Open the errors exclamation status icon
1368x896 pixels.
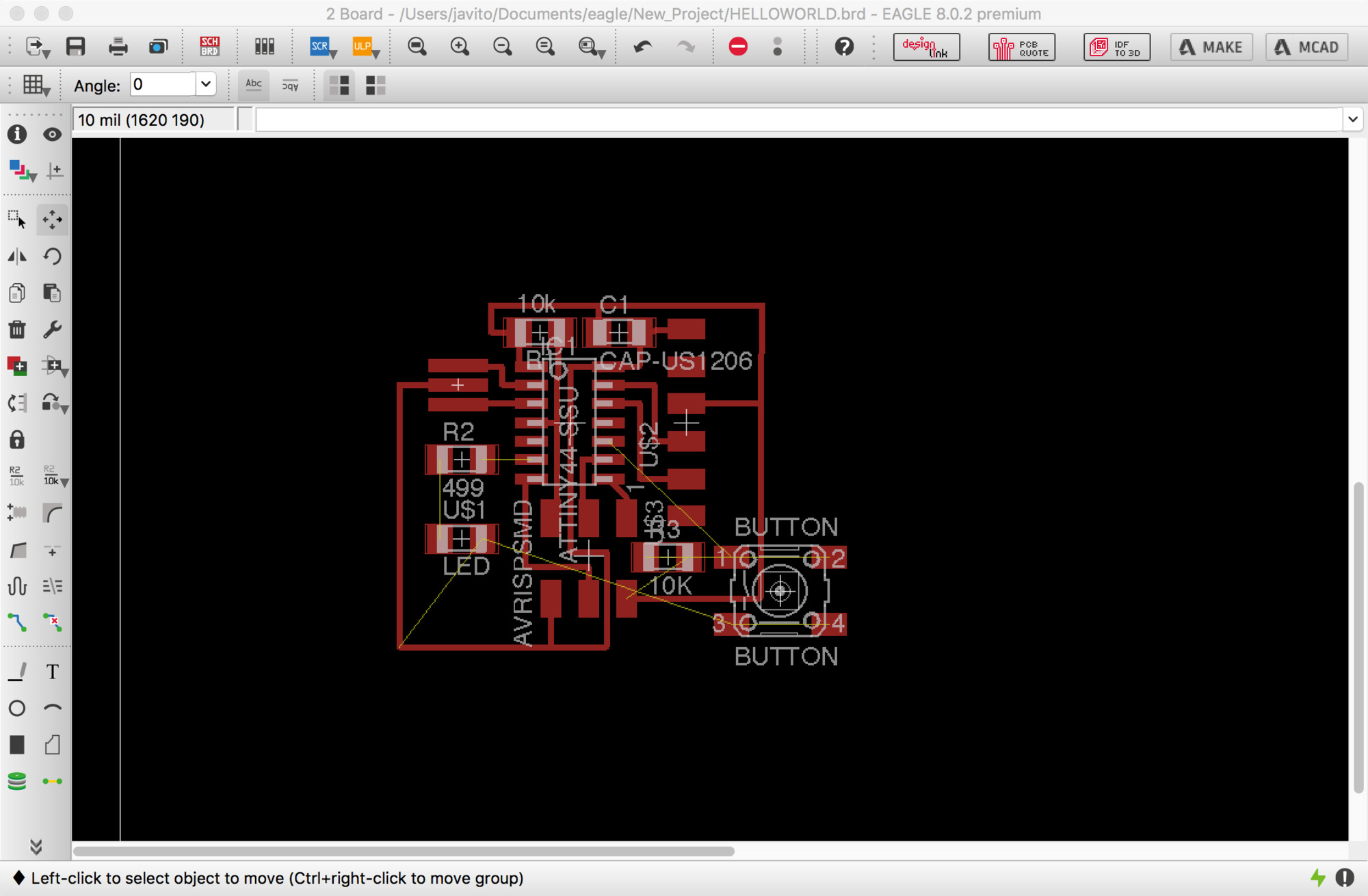tap(1345, 878)
